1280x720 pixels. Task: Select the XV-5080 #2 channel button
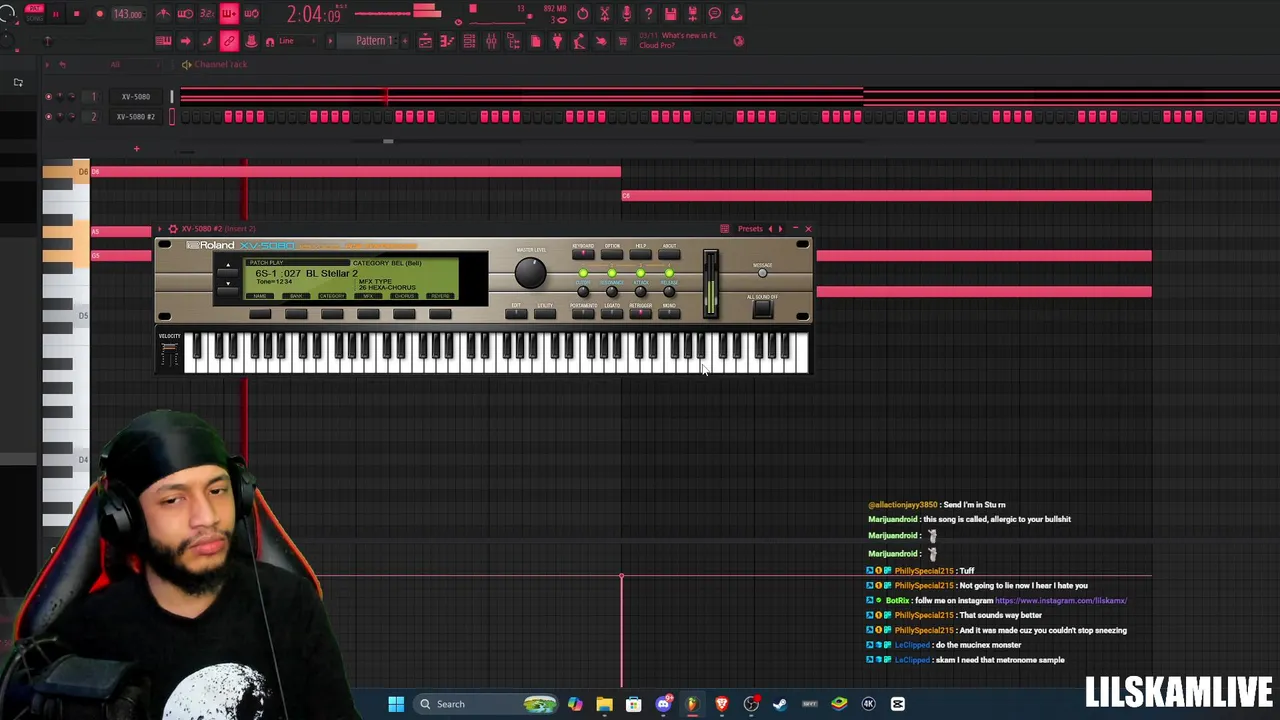click(x=135, y=117)
